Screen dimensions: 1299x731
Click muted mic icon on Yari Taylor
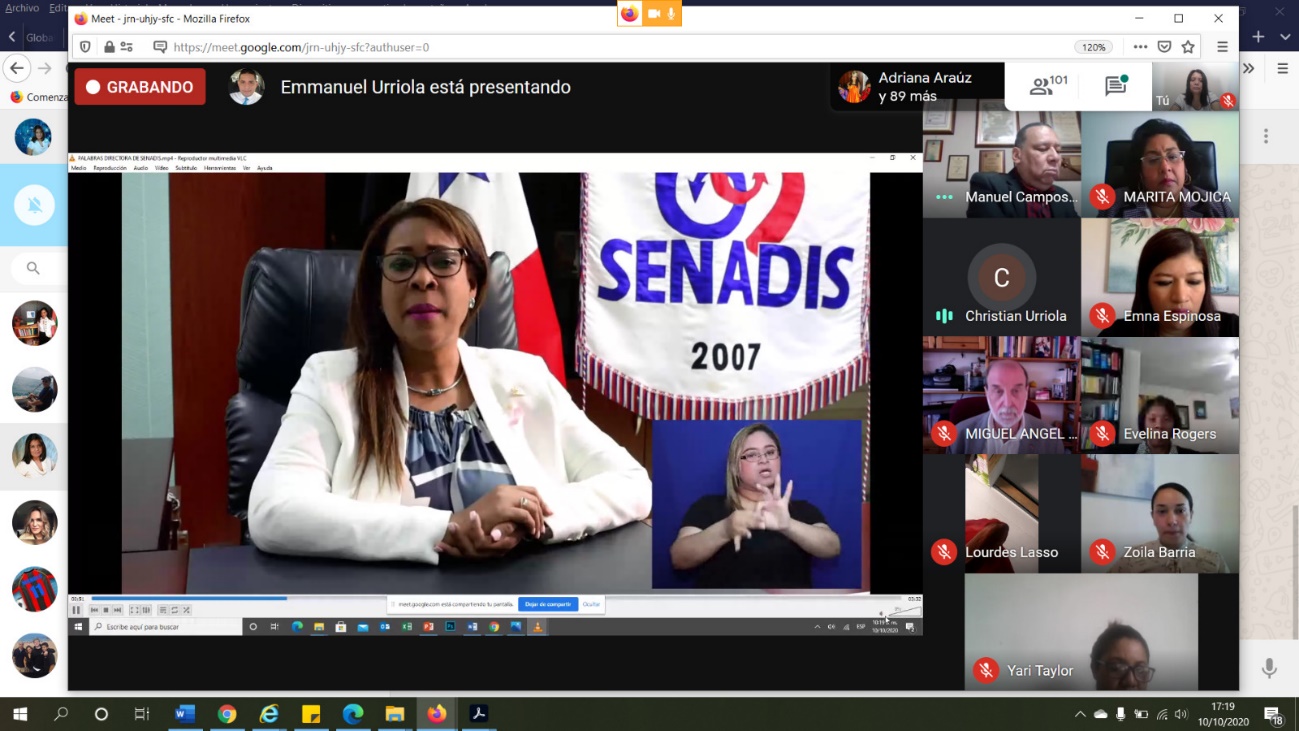point(986,671)
